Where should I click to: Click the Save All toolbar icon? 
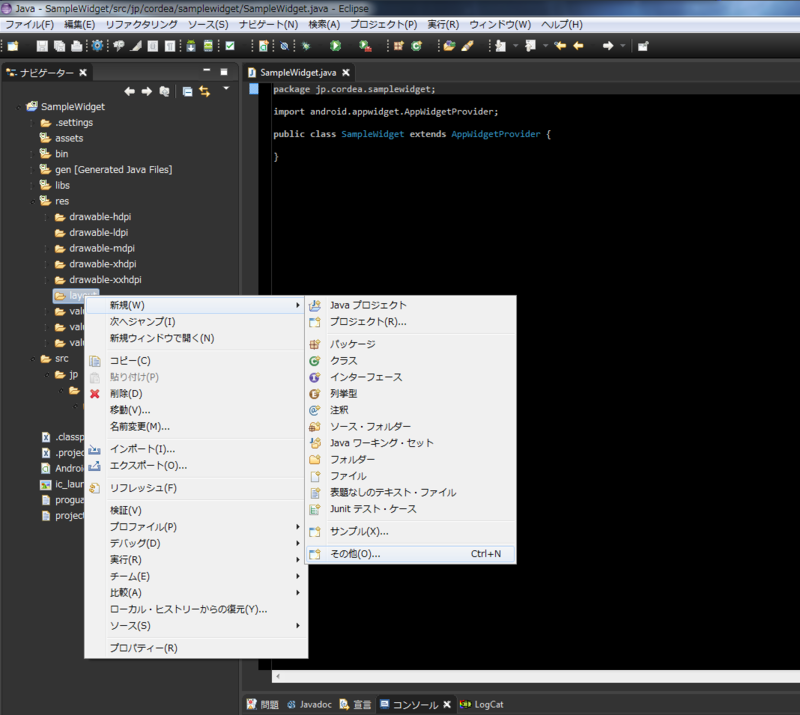pos(60,46)
